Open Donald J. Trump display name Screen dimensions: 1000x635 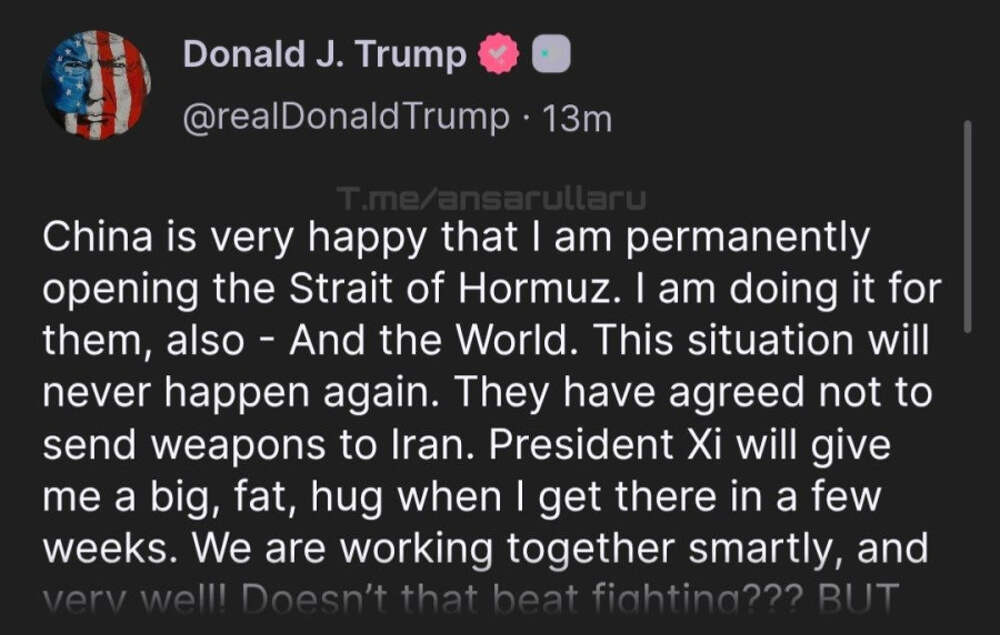tap(325, 55)
